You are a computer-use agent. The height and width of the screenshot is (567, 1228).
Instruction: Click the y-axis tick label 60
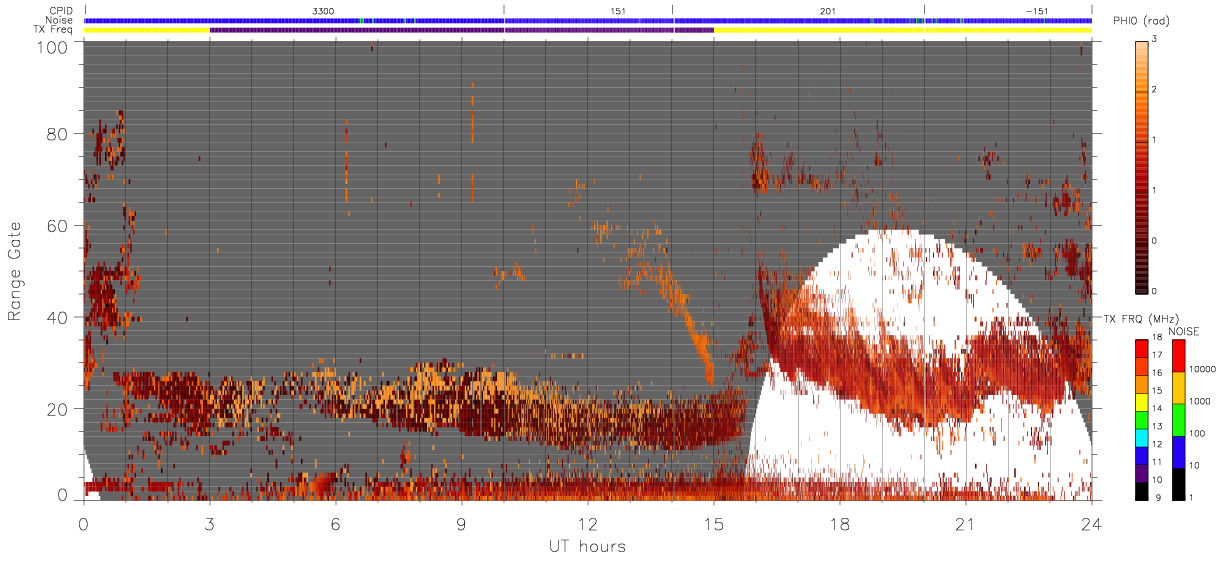pos(57,226)
